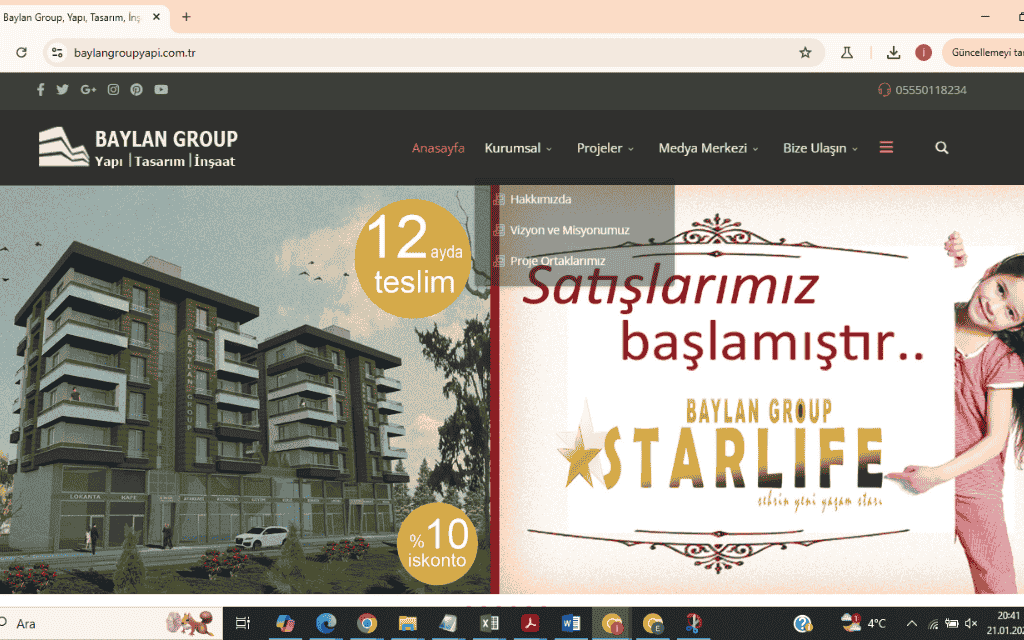Open the Facebook social icon
This screenshot has width=1024, height=640.
point(41,90)
